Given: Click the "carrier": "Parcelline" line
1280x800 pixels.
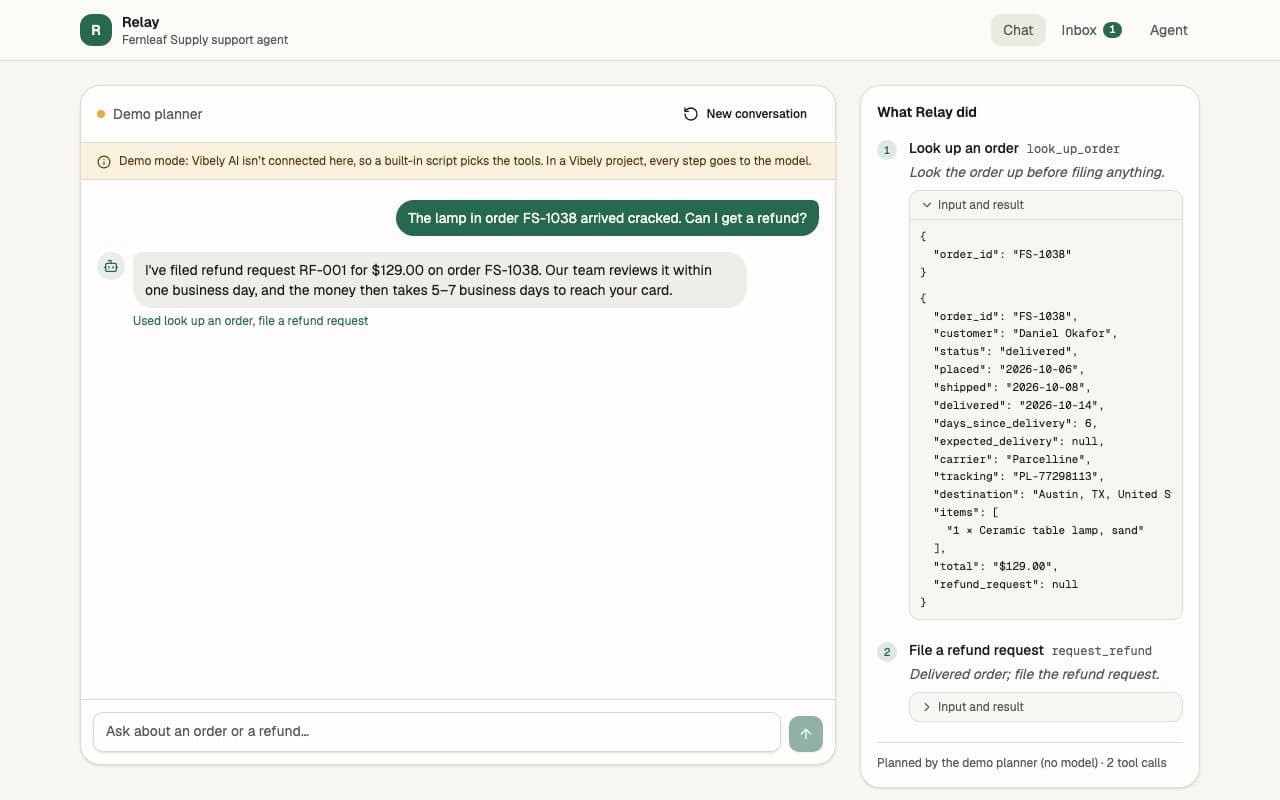Looking at the screenshot, I should [x=1014, y=459].
